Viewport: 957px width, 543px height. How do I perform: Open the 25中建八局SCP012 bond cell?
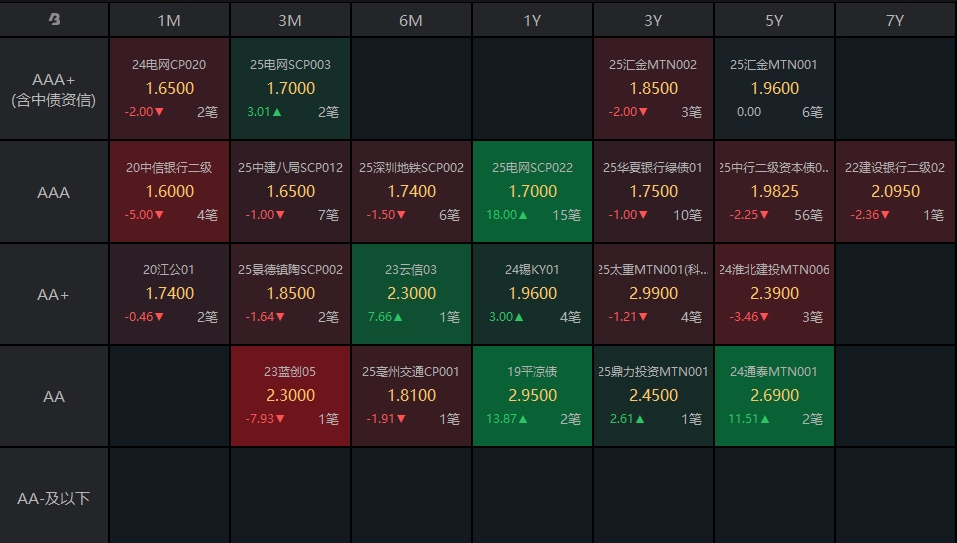click(291, 192)
